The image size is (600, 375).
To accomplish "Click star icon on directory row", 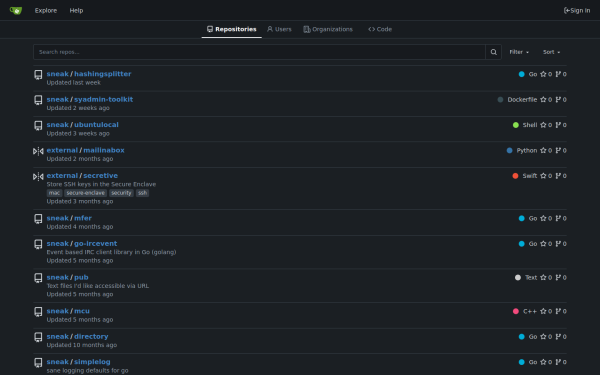I will pyautogui.click(x=543, y=337).
